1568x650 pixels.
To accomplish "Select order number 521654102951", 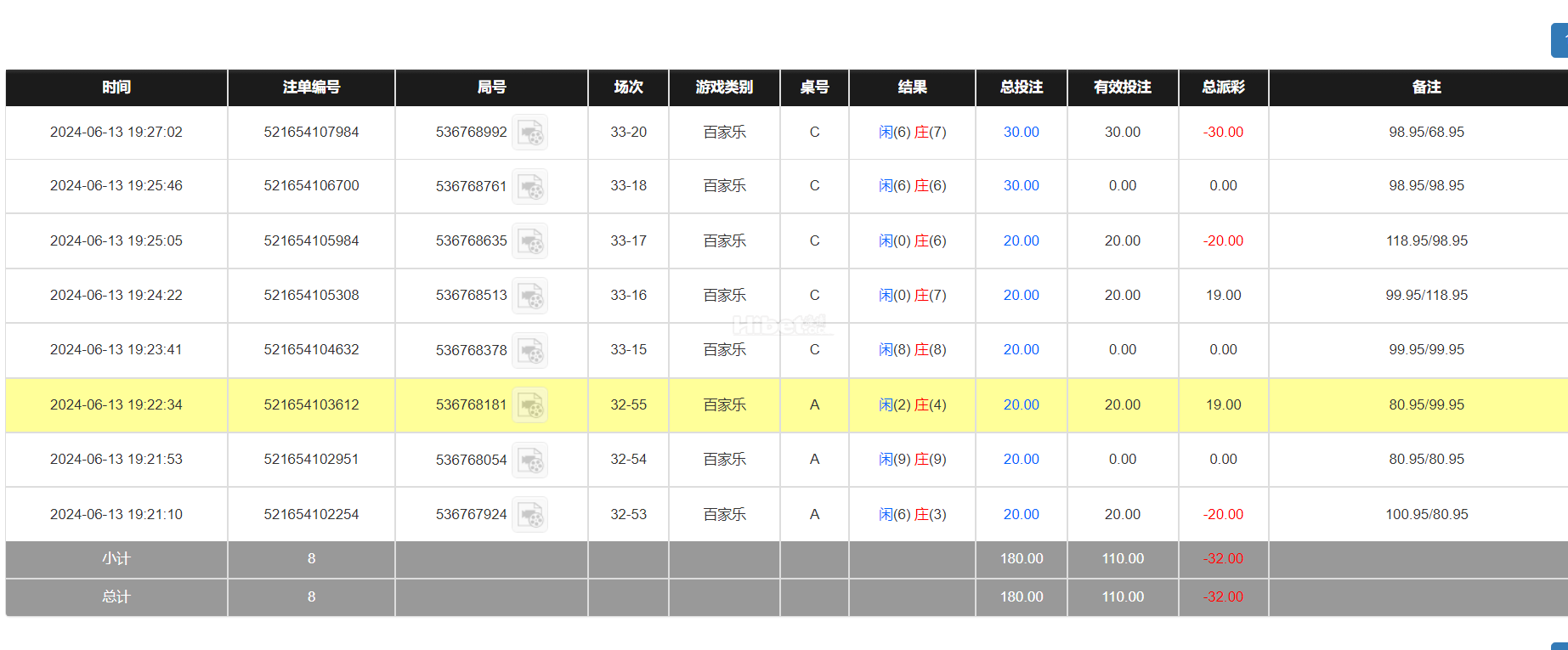I will (311, 459).
